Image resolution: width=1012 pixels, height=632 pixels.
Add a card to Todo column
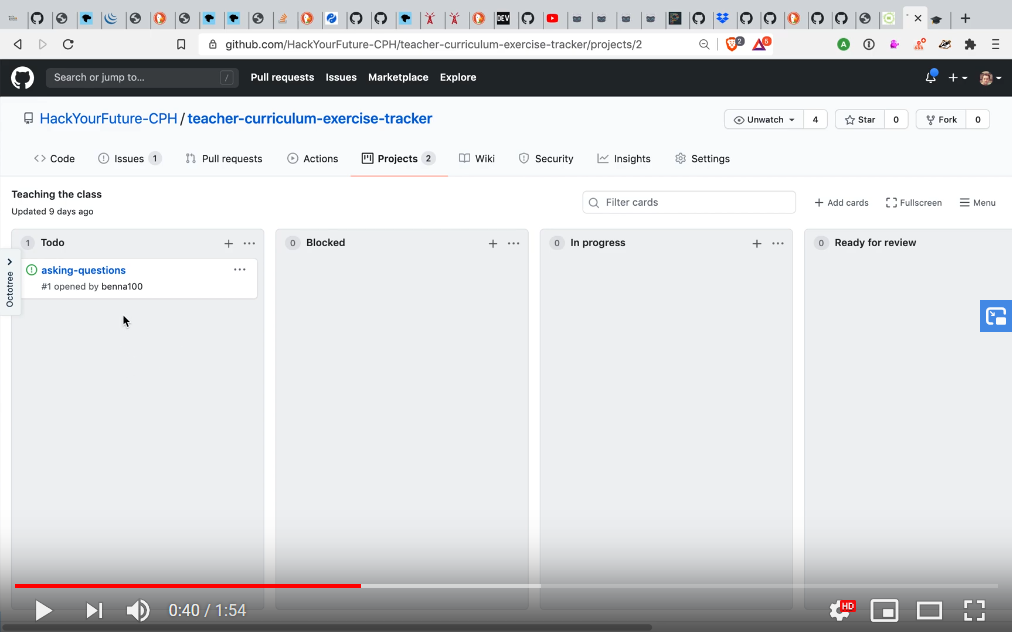point(228,243)
